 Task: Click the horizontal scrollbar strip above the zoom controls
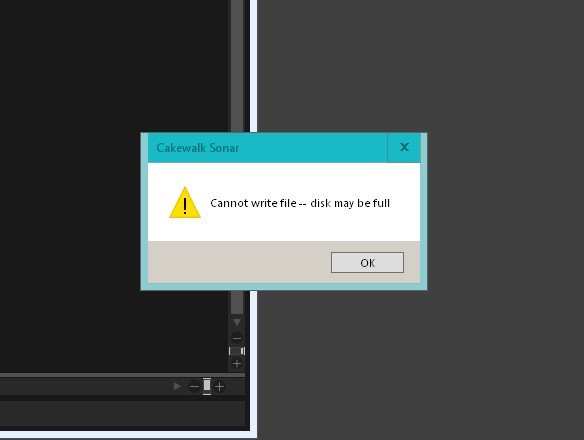tap(122, 375)
